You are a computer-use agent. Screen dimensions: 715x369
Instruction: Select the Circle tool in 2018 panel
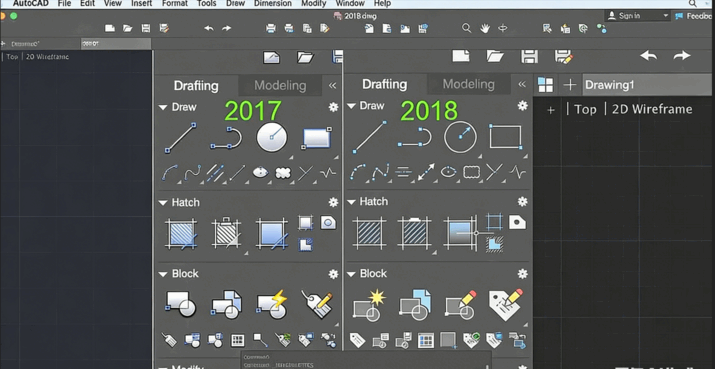tap(461, 137)
